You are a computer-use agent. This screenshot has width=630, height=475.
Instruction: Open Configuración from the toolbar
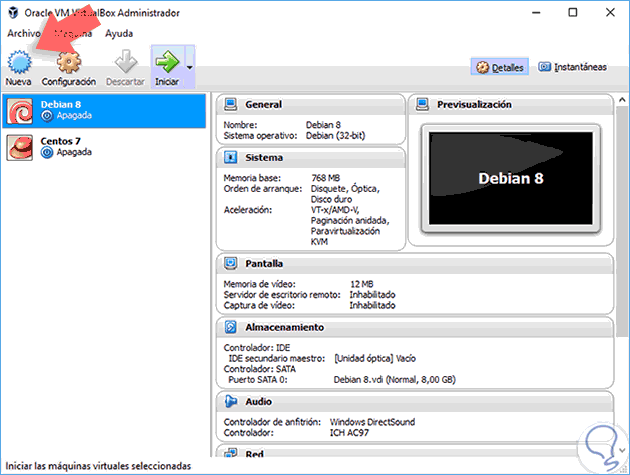[69, 68]
